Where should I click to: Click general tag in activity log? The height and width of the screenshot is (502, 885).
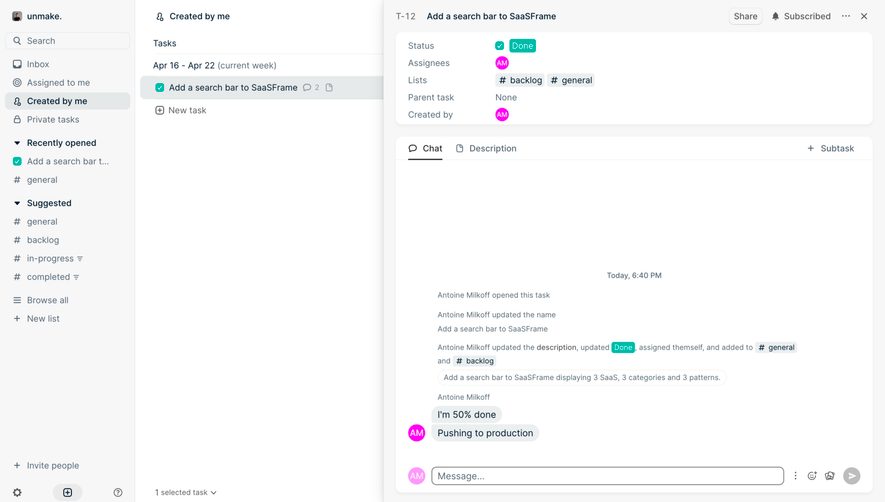(776, 347)
